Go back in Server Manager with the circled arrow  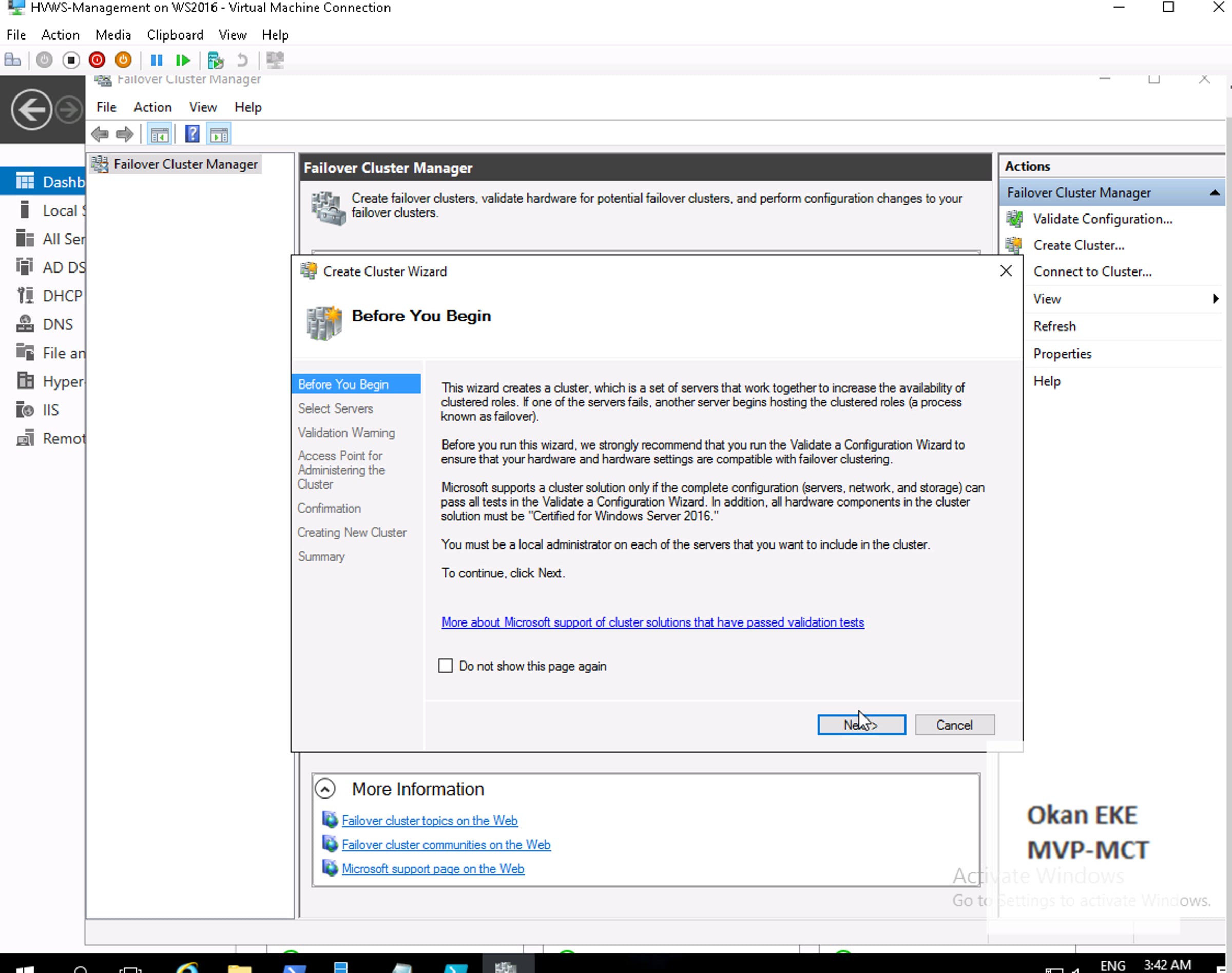point(31,109)
